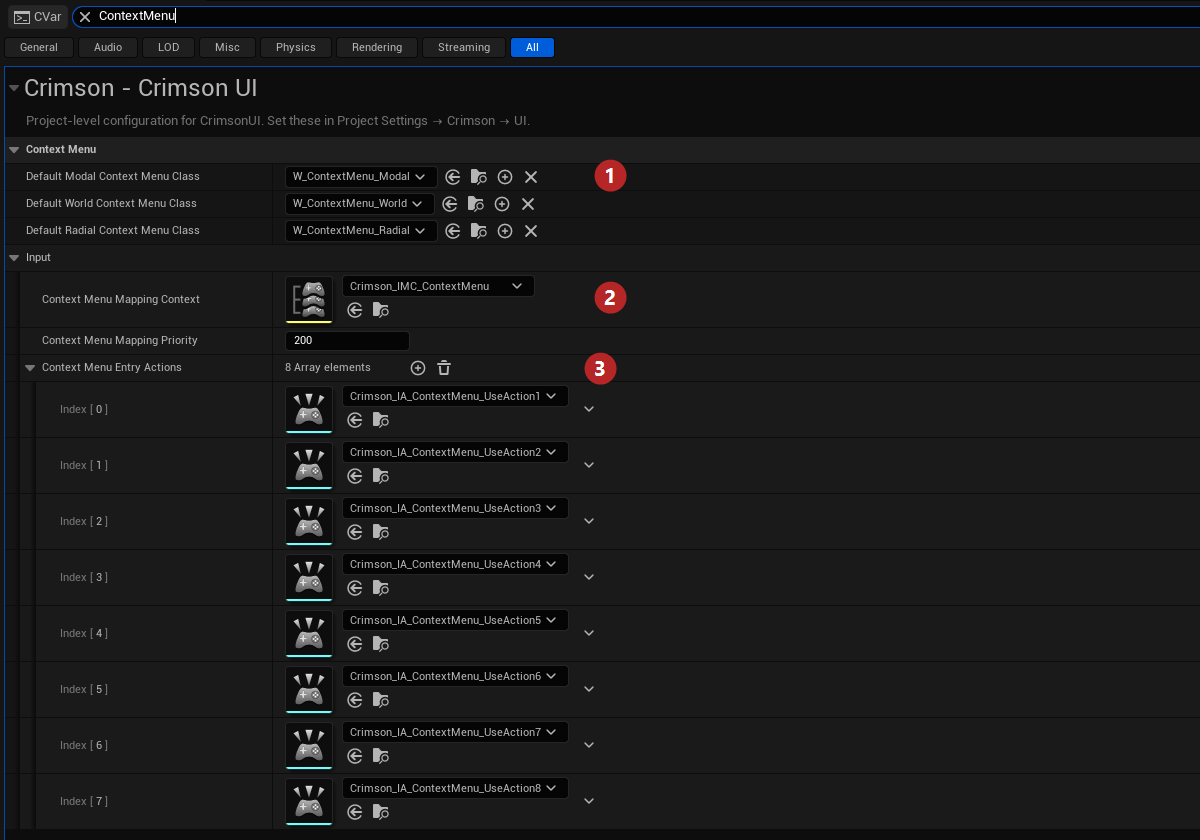The width and height of the screenshot is (1200, 840).
Task: Click the UseAction1 input action thumbnail
Action: click(309, 410)
